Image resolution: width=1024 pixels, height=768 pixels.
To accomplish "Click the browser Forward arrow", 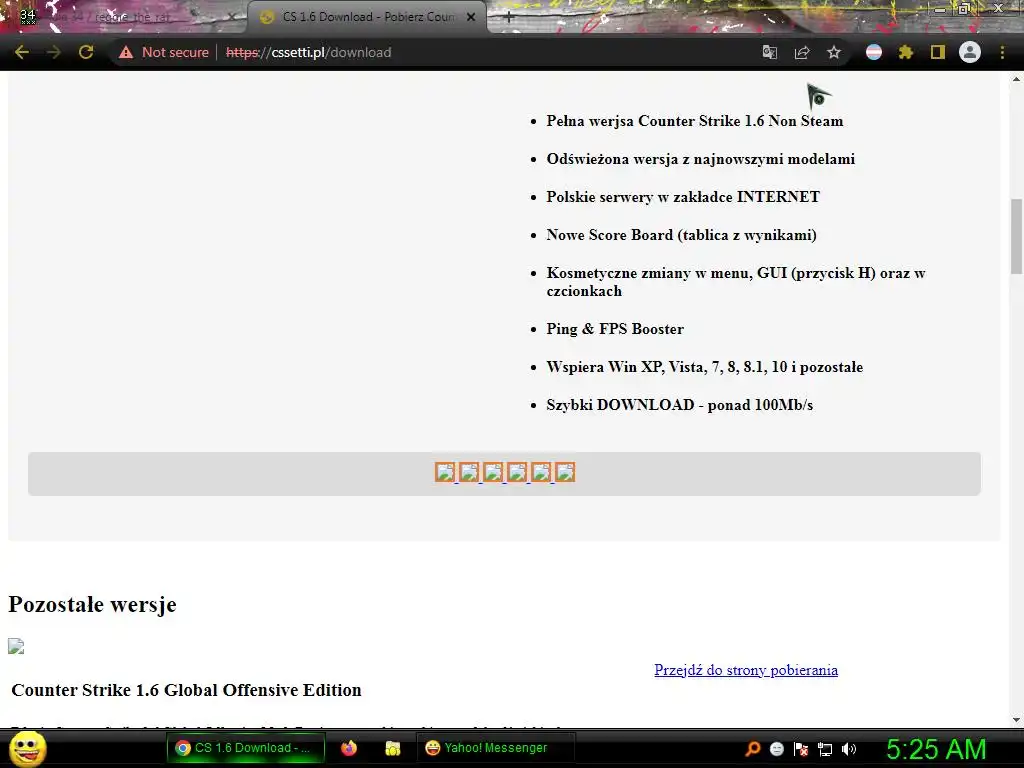I will pos(54,52).
